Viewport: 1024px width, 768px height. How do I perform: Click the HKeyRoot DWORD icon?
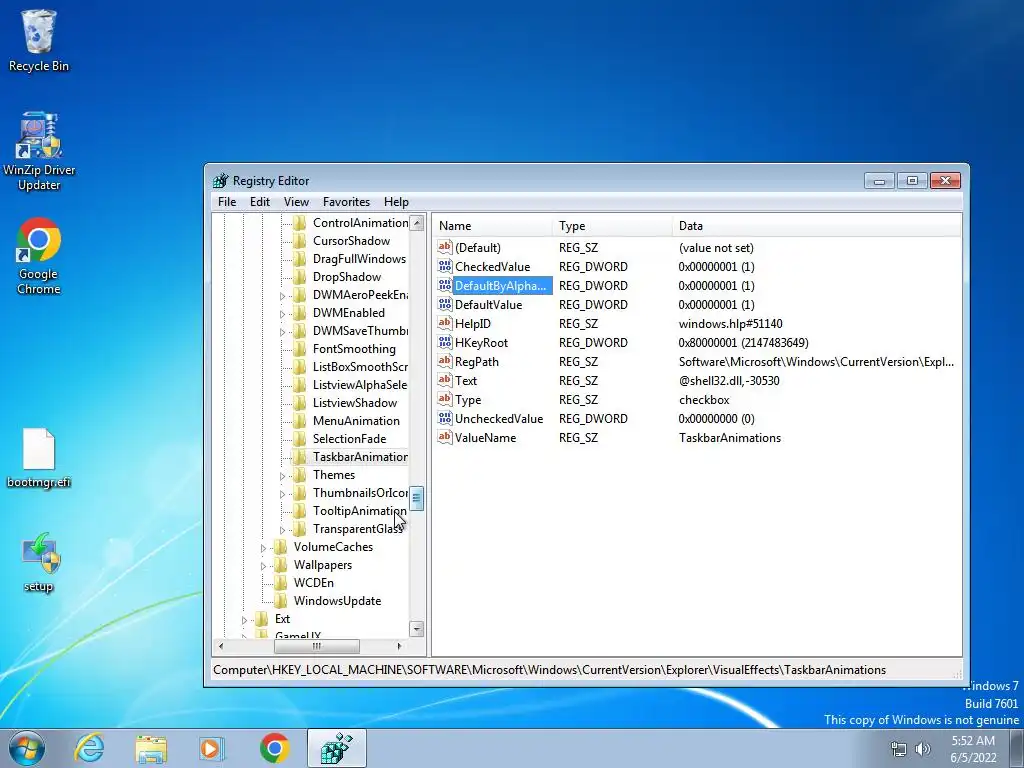click(445, 342)
